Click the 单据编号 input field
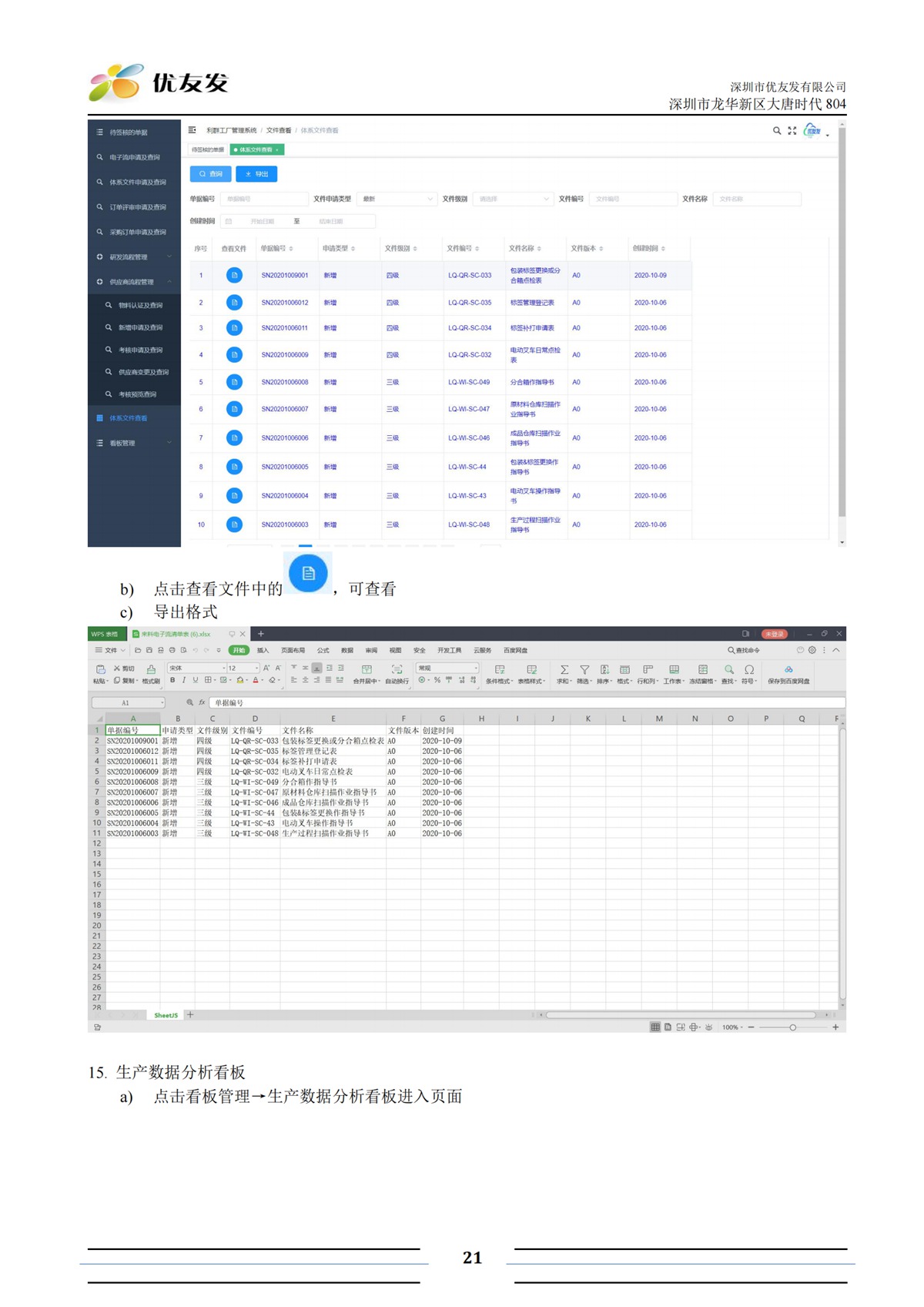The height and width of the screenshot is (1307, 924). point(263,199)
